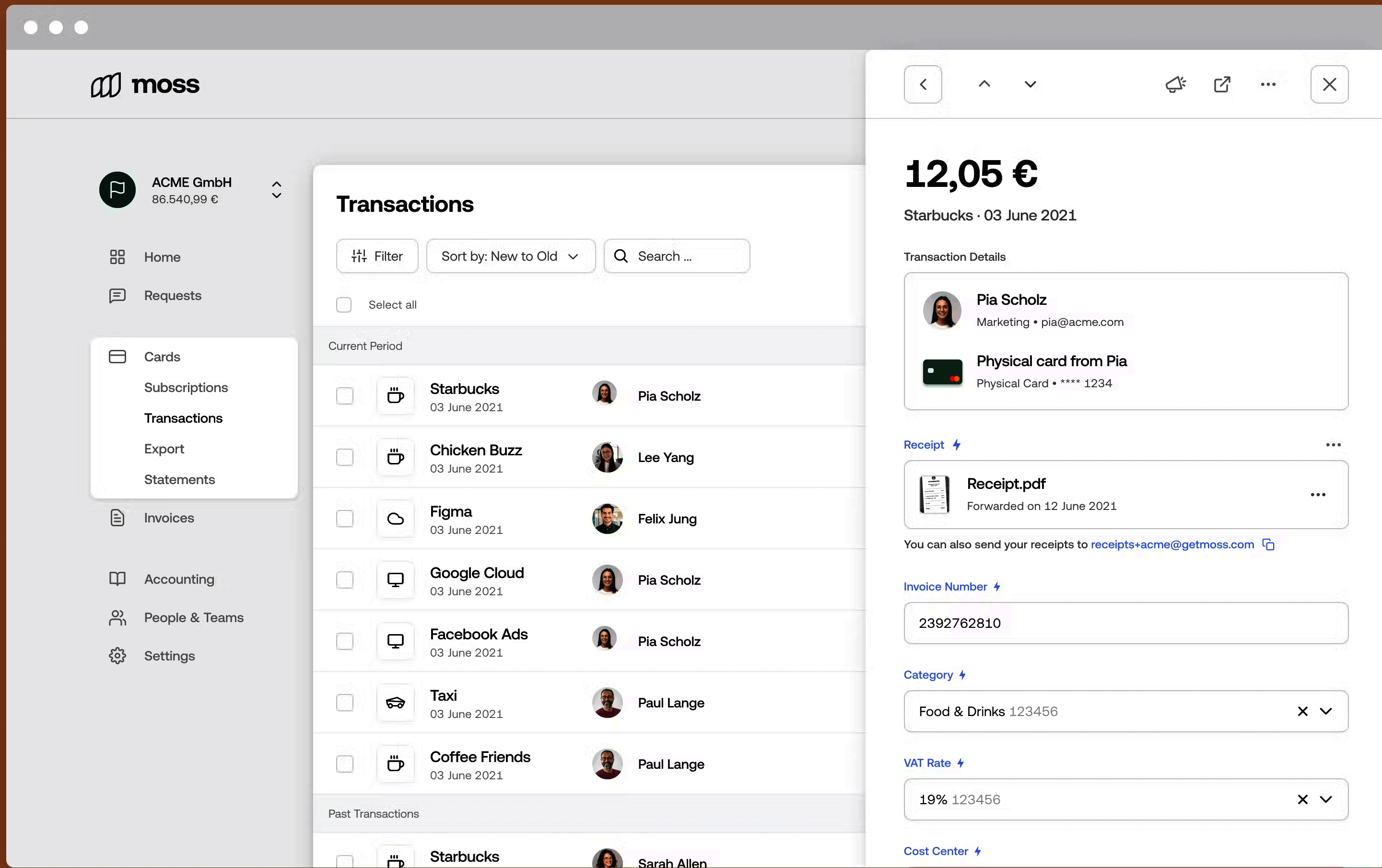Open Subscriptions in the Cards menu
Viewport: 1382px width, 868px height.
coord(186,387)
